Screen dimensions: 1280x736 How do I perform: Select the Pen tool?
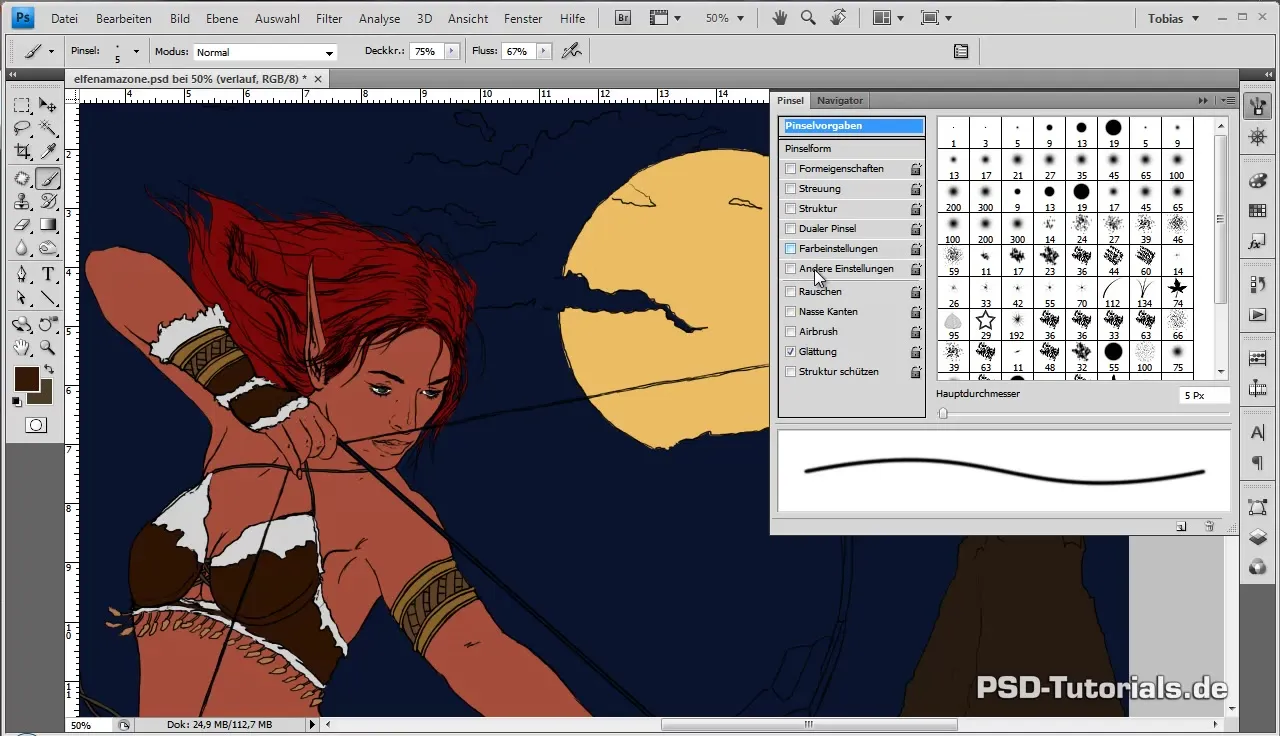click(x=22, y=275)
